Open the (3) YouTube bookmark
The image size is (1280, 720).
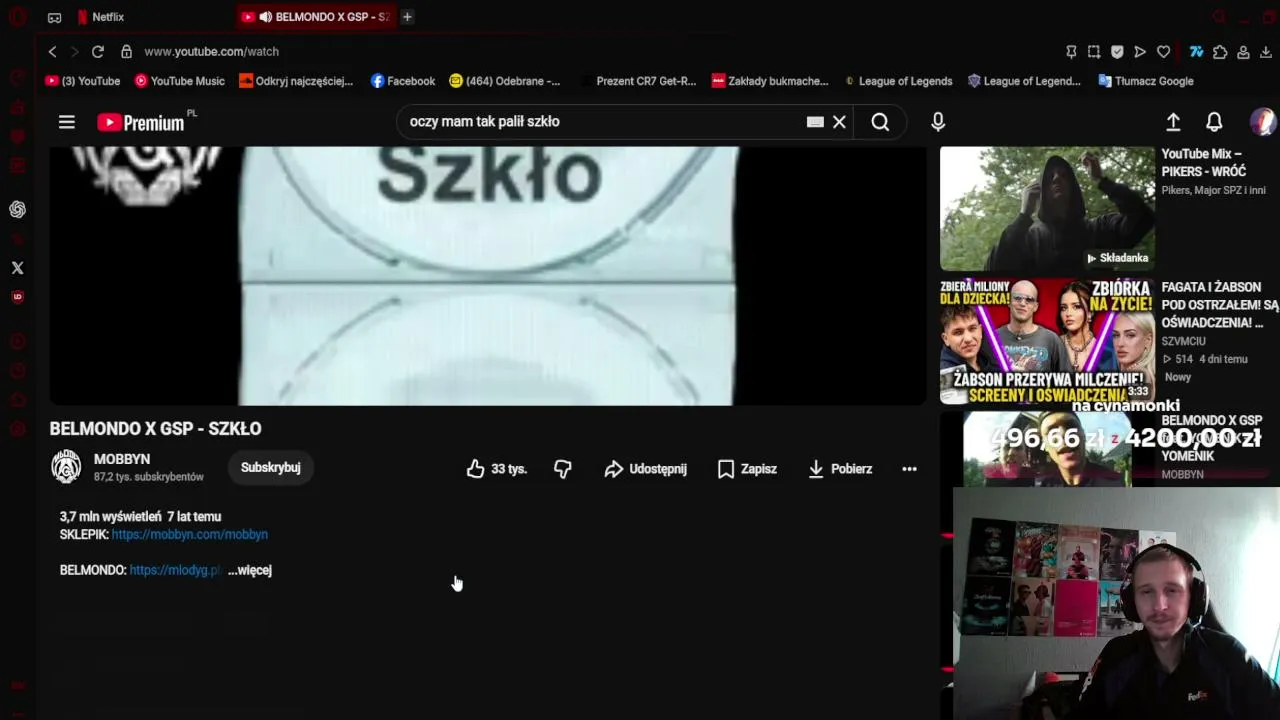point(83,81)
